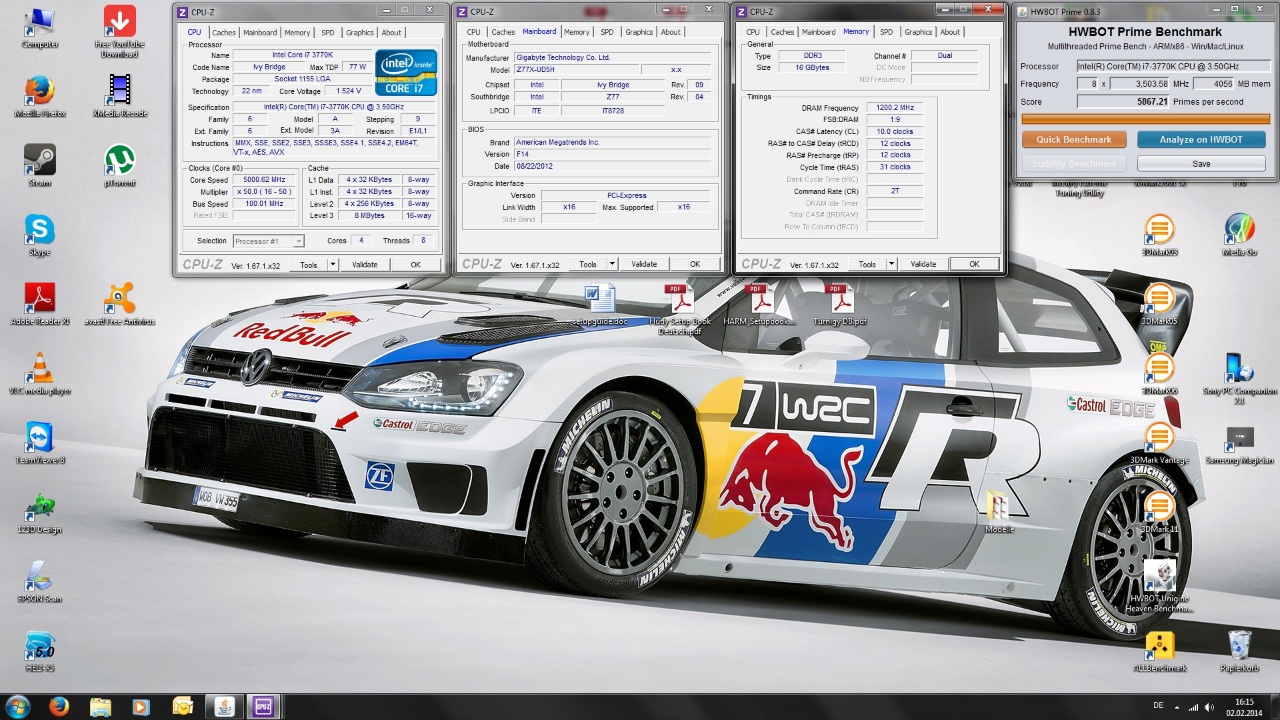Click the Firefox taskbar icon
The width and height of the screenshot is (1280, 720).
tap(58, 706)
